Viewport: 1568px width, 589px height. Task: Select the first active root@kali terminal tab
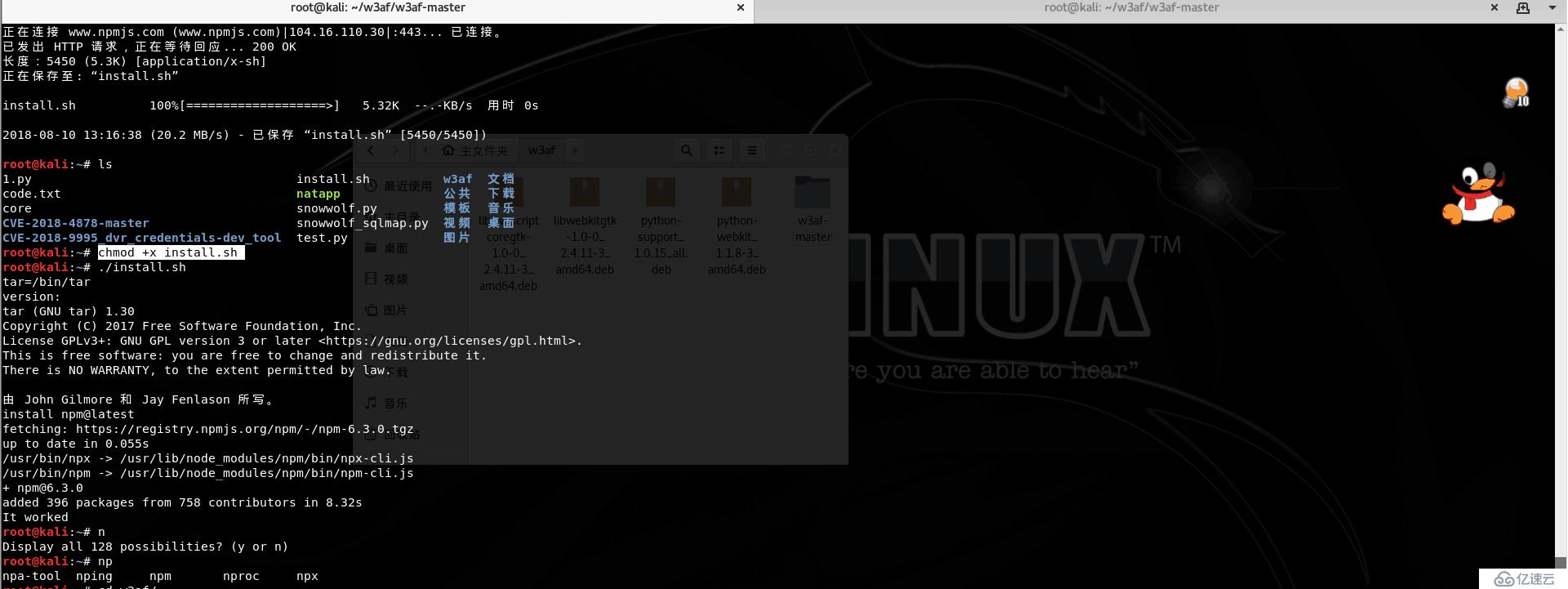[377, 7]
